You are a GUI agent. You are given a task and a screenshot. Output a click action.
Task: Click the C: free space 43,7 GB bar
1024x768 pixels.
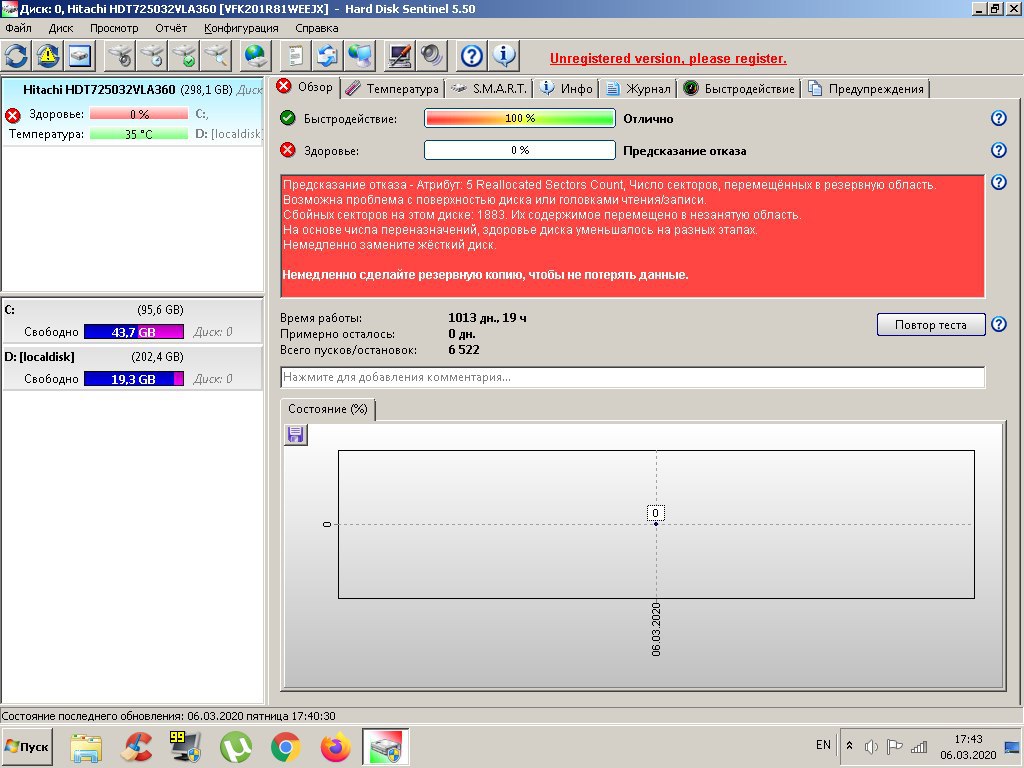click(x=134, y=332)
